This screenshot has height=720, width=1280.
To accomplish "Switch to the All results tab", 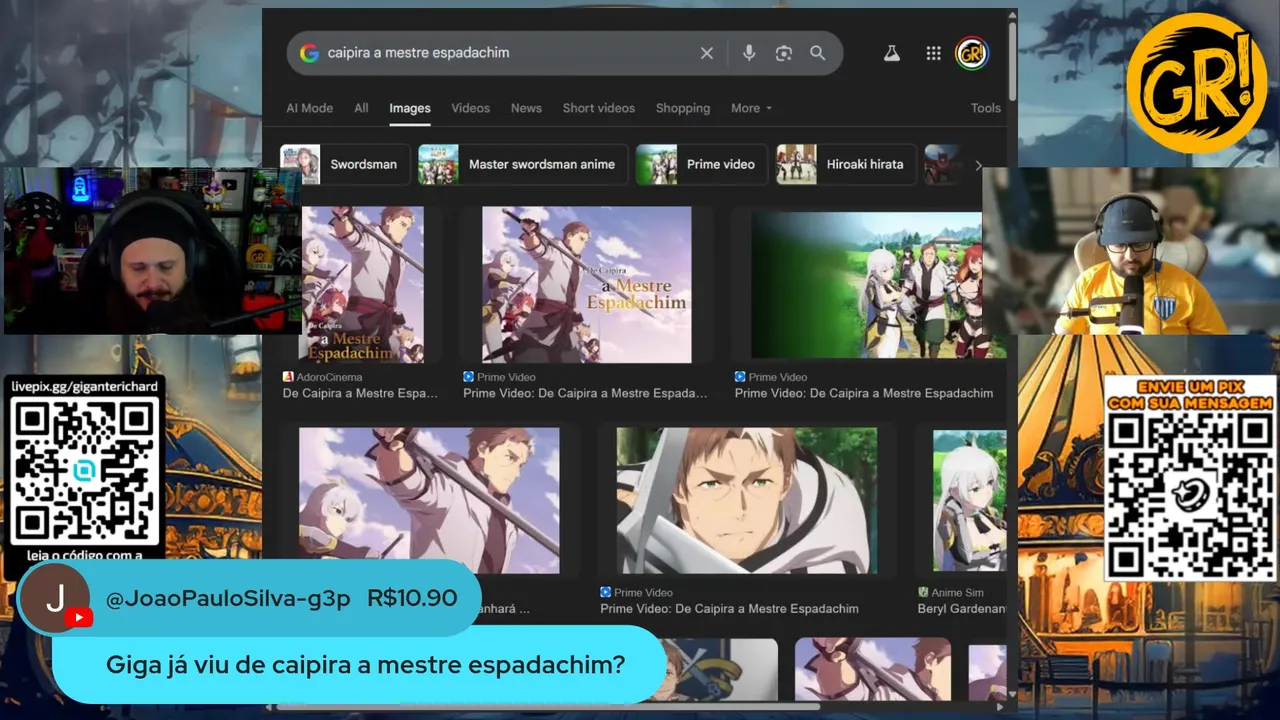I will click(361, 108).
